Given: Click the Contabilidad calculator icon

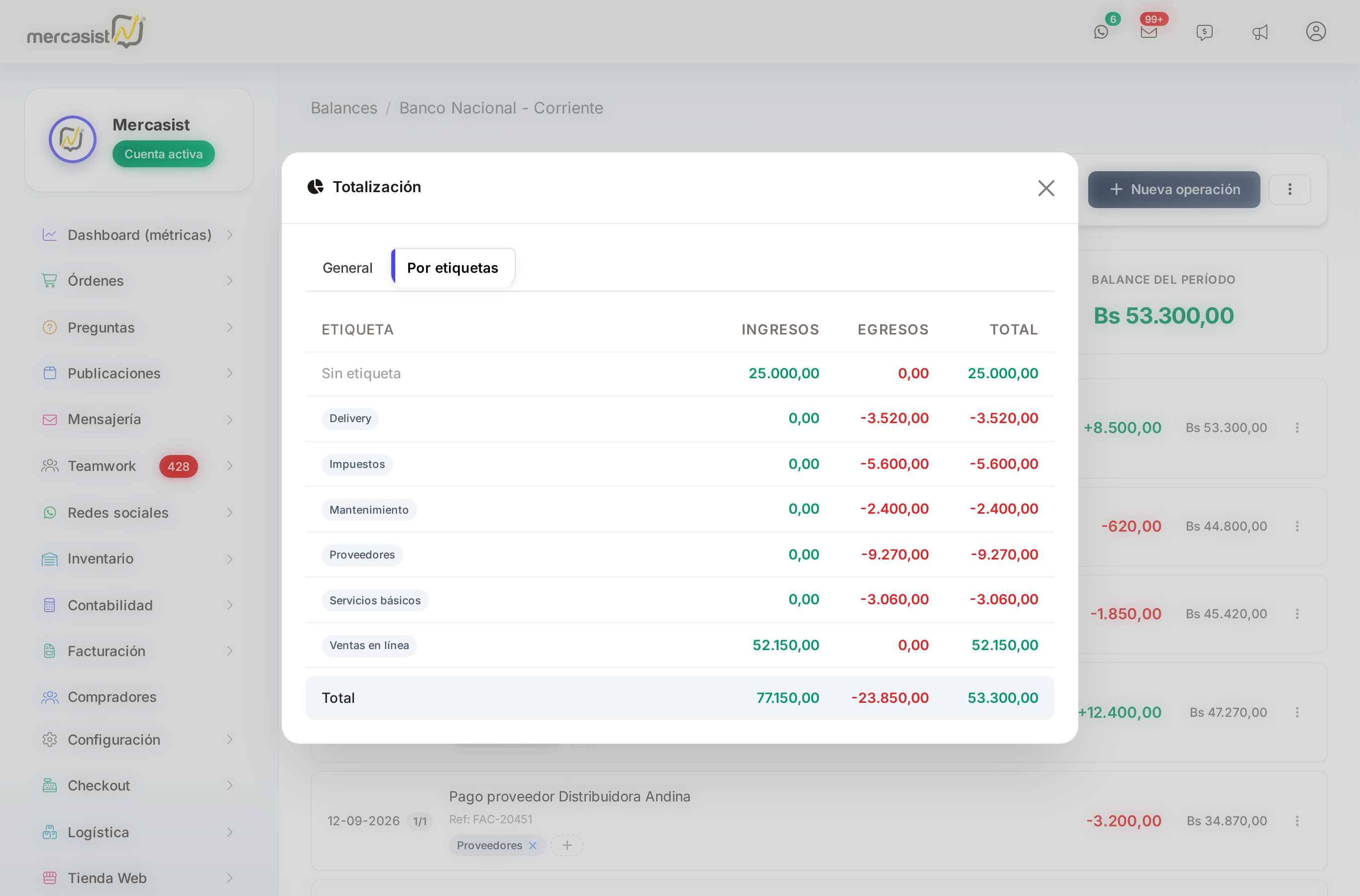Looking at the screenshot, I should click(x=50, y=605).
